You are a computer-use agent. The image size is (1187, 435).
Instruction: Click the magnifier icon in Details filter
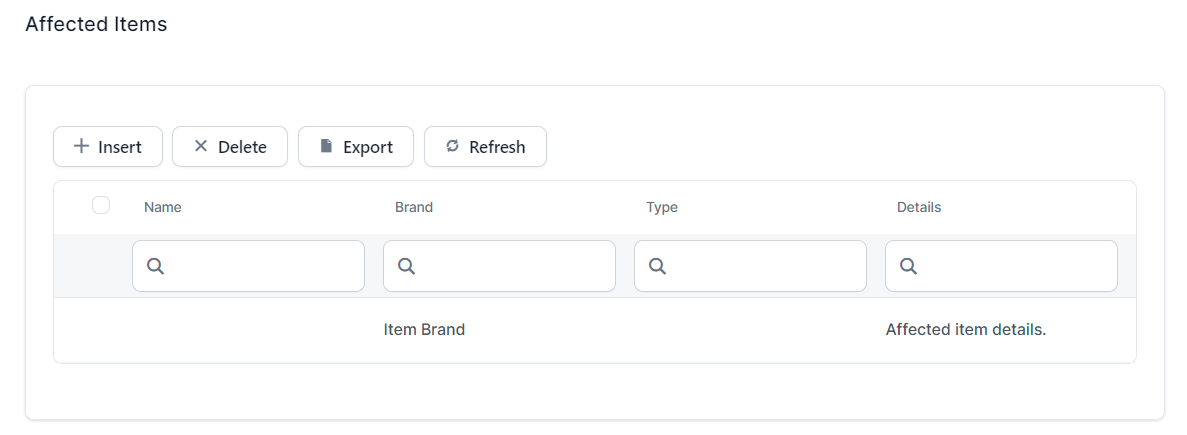[x=908, y=266]
